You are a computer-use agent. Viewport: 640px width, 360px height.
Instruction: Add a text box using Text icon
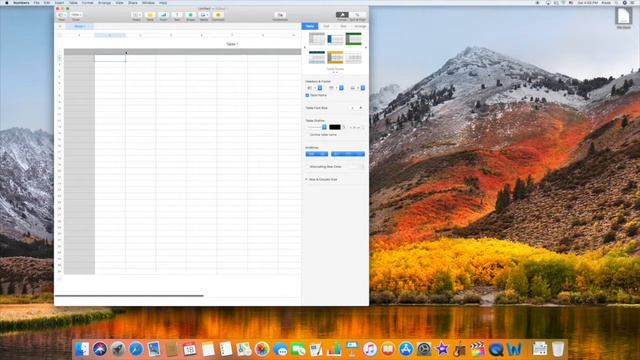(x=177, y=15)
